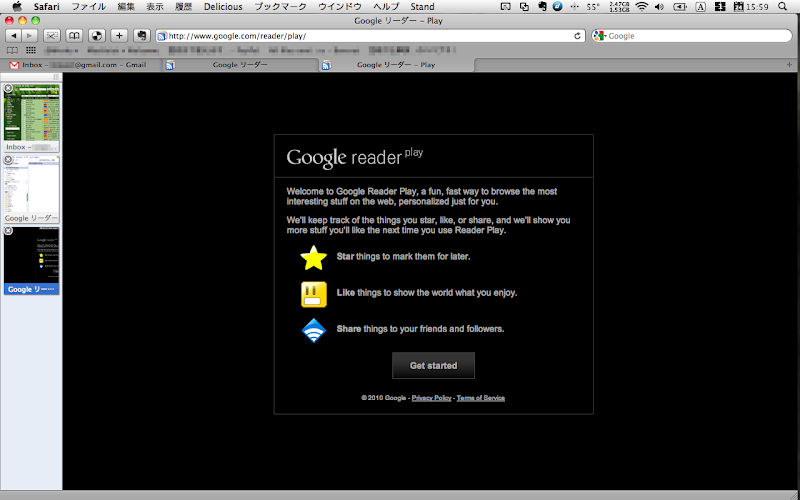Open the 履歴 menu
The image size is (800, 500).
click(184, 7)
